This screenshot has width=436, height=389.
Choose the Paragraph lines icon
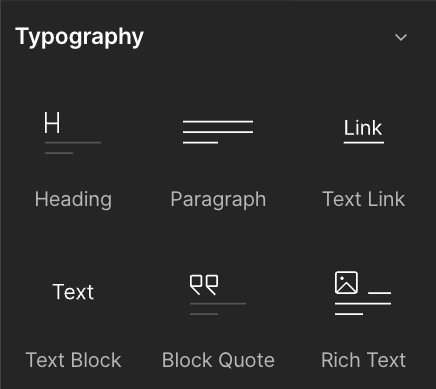pyautogui.click(x=218, y=132)
